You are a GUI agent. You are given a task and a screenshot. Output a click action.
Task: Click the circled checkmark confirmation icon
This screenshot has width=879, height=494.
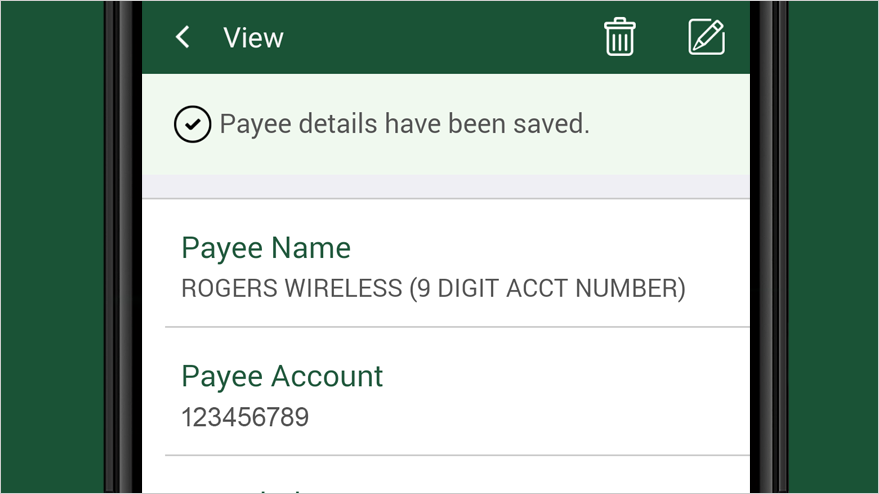[192, 124]
